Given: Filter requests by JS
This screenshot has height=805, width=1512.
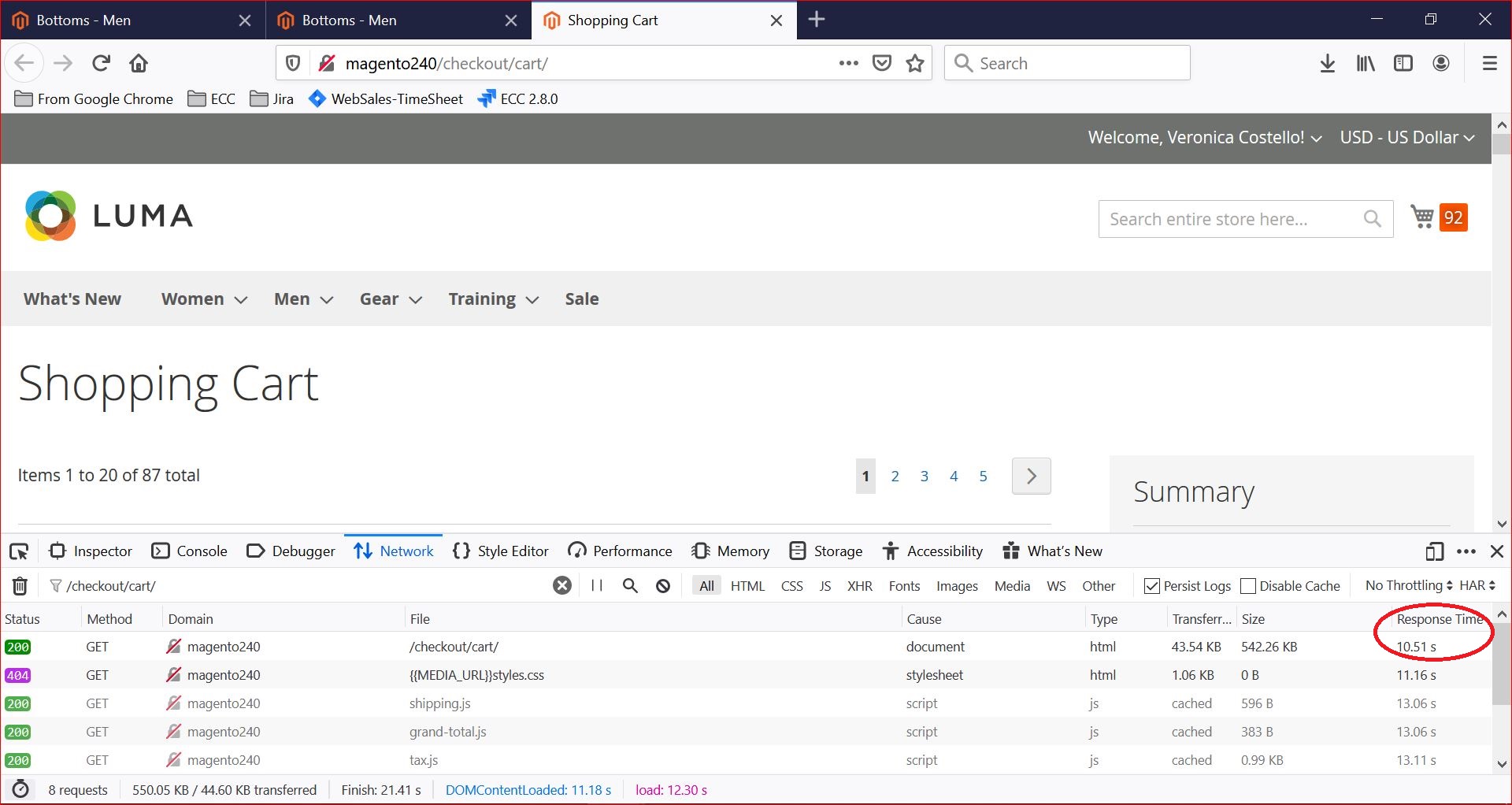Looking at the screenshot, I should click(825, 585).
